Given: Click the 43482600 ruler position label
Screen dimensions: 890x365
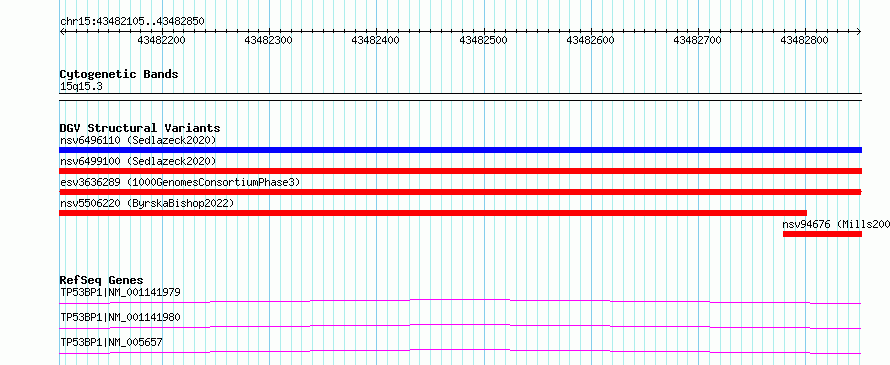Looking at the screenshot, I should point(590,41).
